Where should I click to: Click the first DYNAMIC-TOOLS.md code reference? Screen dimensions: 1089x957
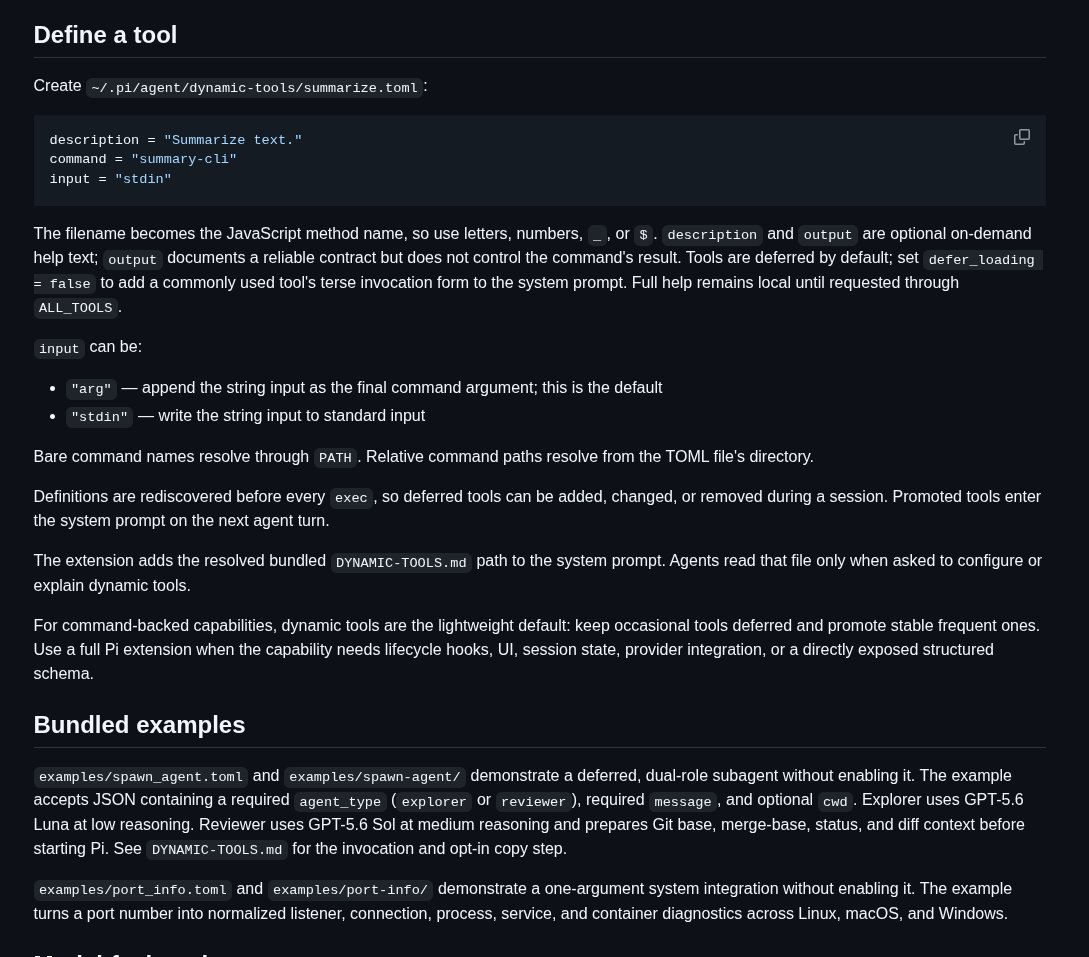[x=401, y=563]
